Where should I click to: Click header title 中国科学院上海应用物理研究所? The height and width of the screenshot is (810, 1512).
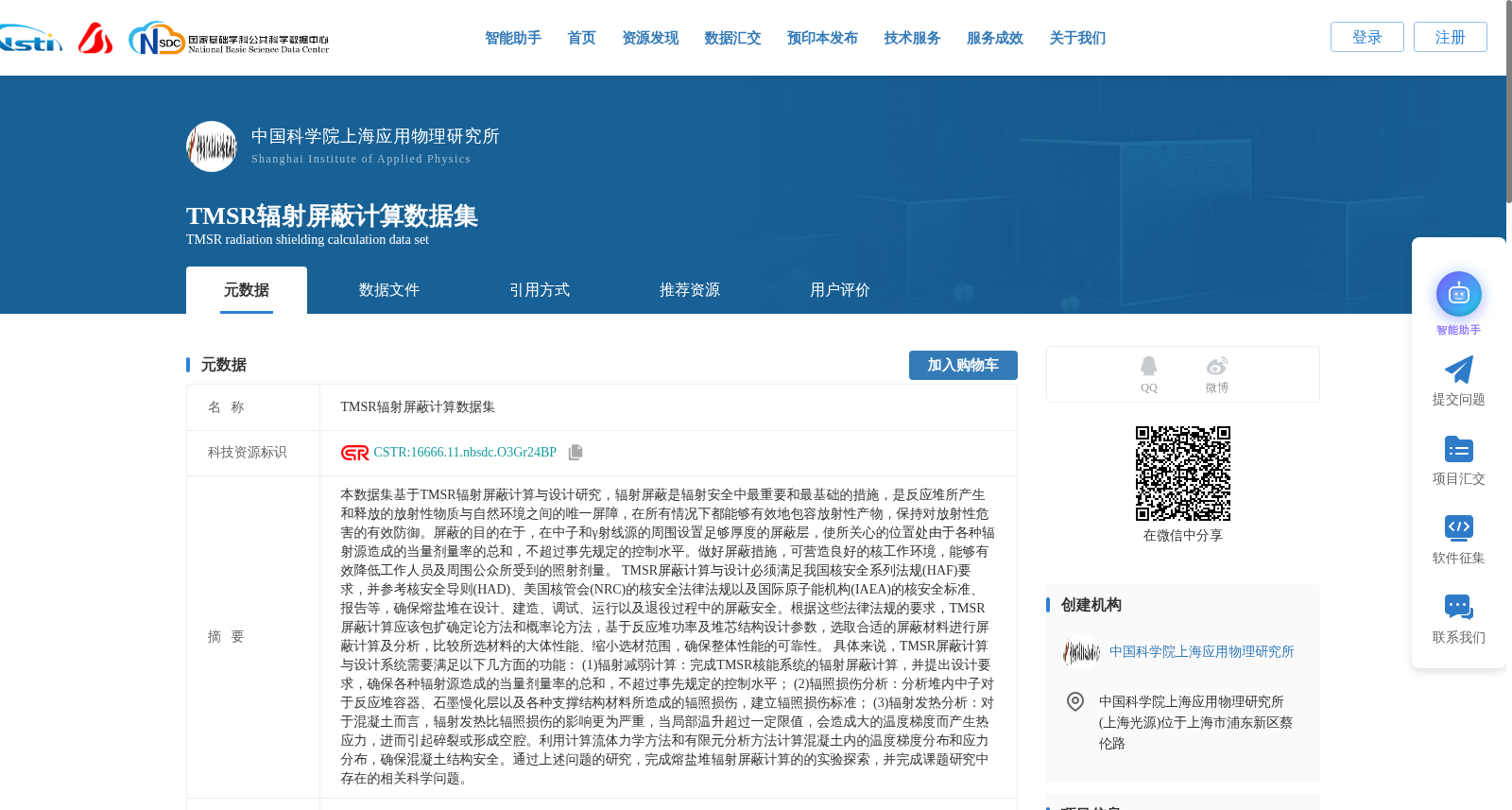click(375, 136)
